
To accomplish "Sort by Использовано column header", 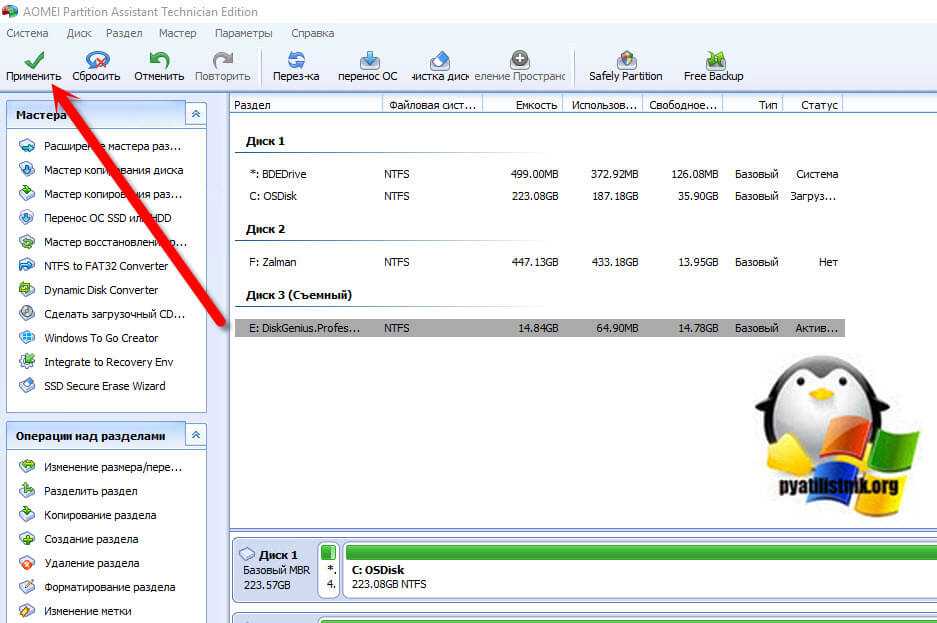I will 603,105.
